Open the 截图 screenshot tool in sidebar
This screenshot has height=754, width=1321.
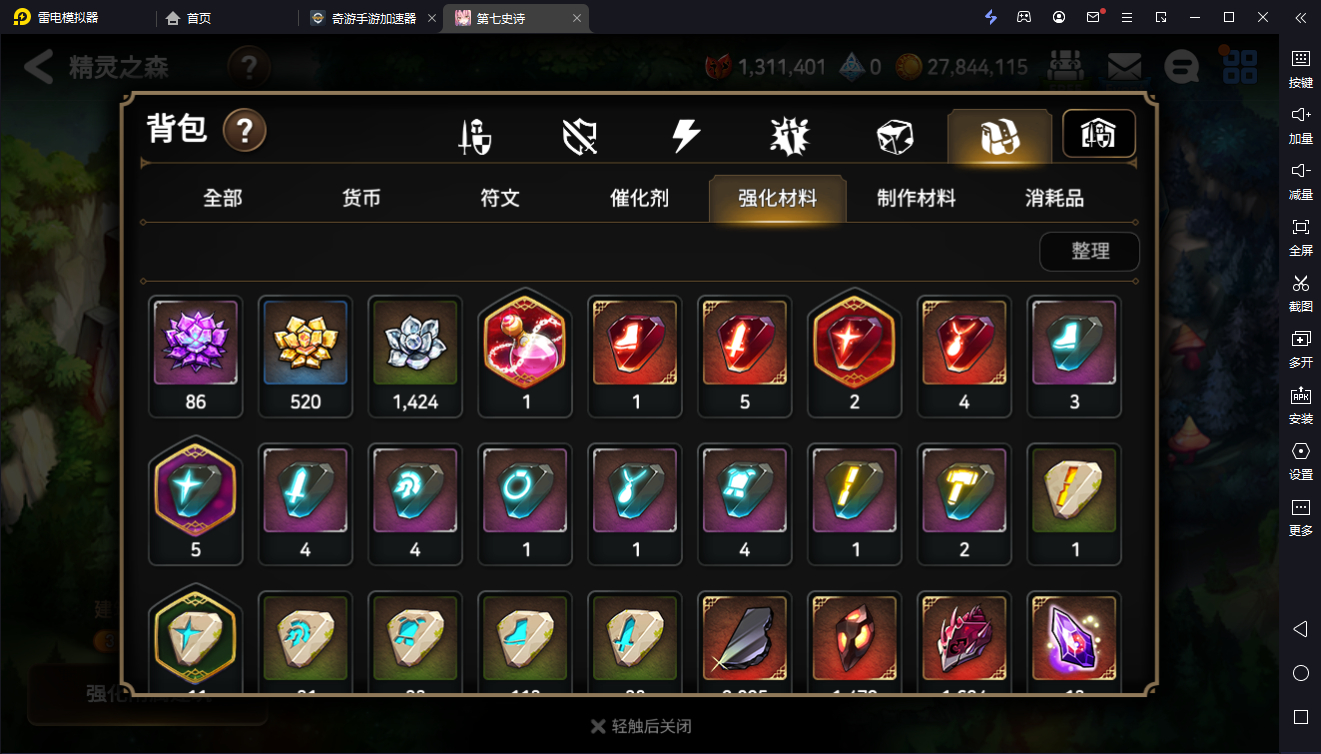[1300, 291]
